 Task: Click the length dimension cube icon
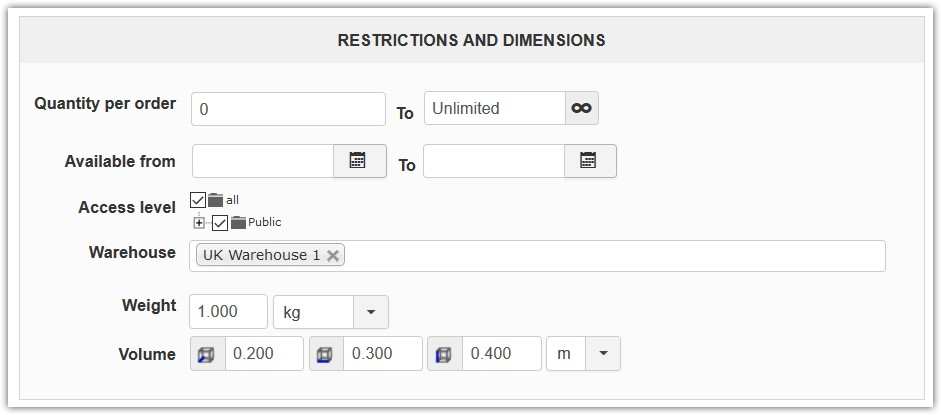tap(207, 354)
